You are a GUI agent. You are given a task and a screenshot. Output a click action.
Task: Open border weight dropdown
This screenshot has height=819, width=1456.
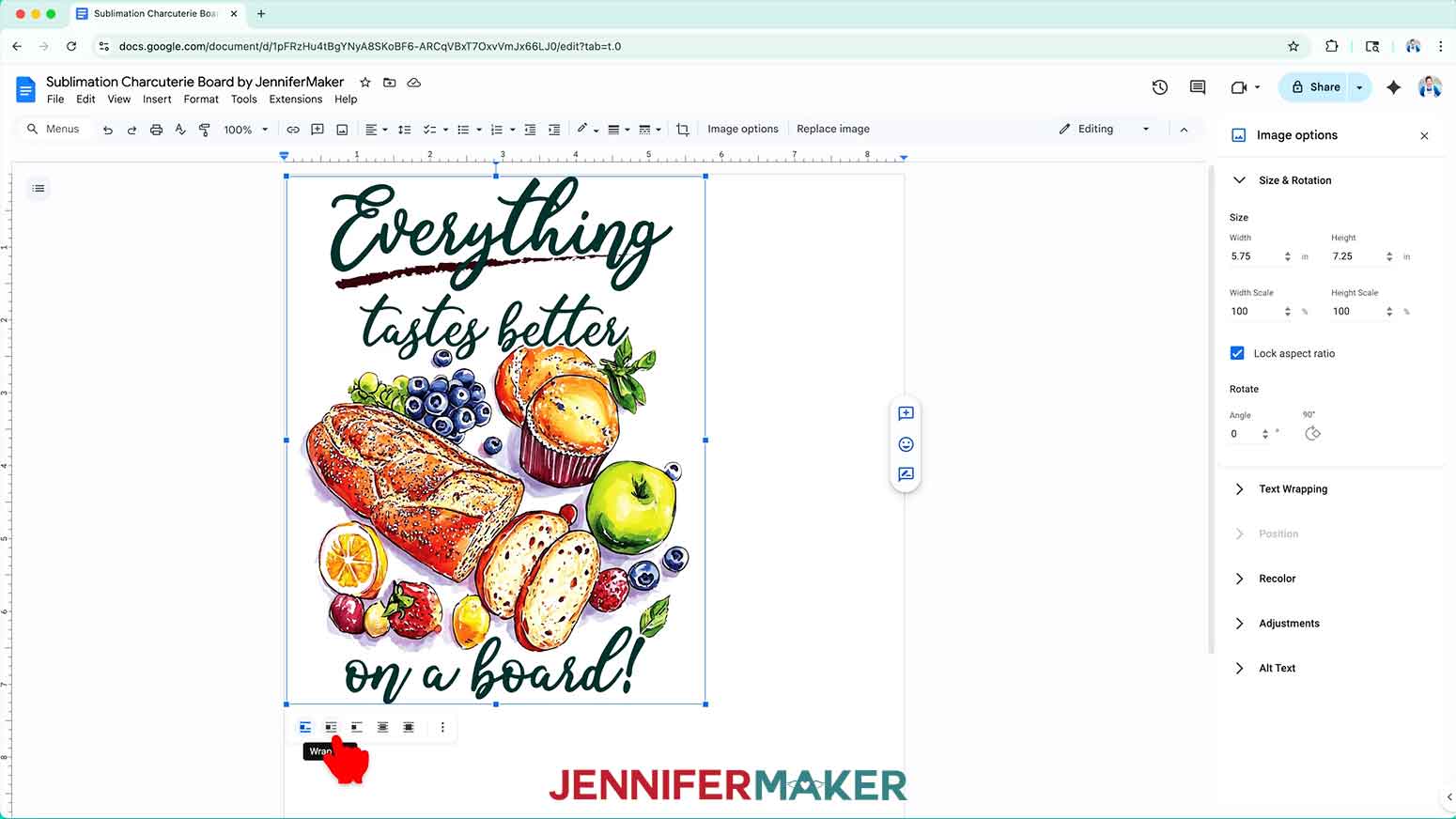[x=618, y=130]
